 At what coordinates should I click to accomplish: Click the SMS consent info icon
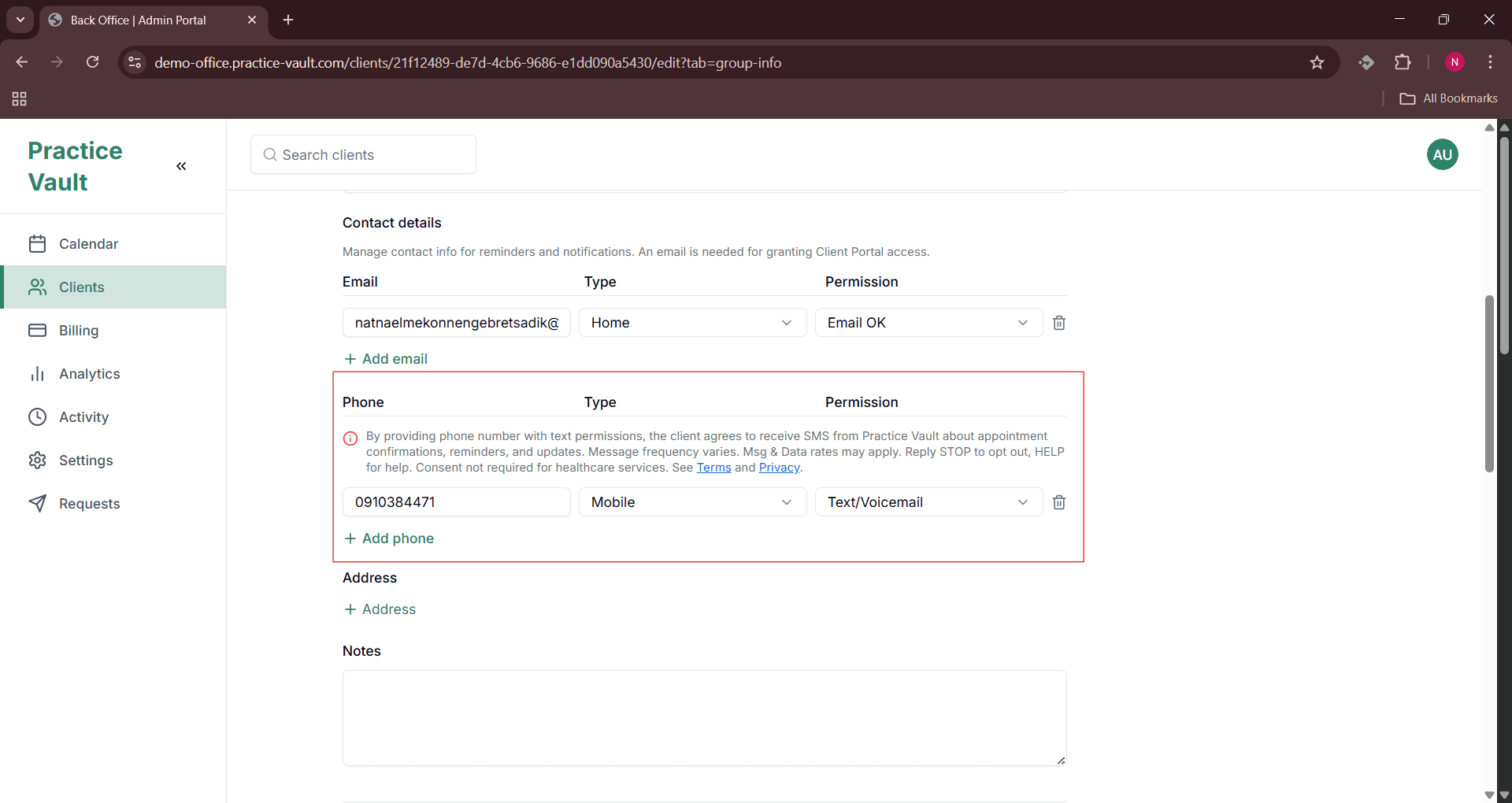pos(350,439)
